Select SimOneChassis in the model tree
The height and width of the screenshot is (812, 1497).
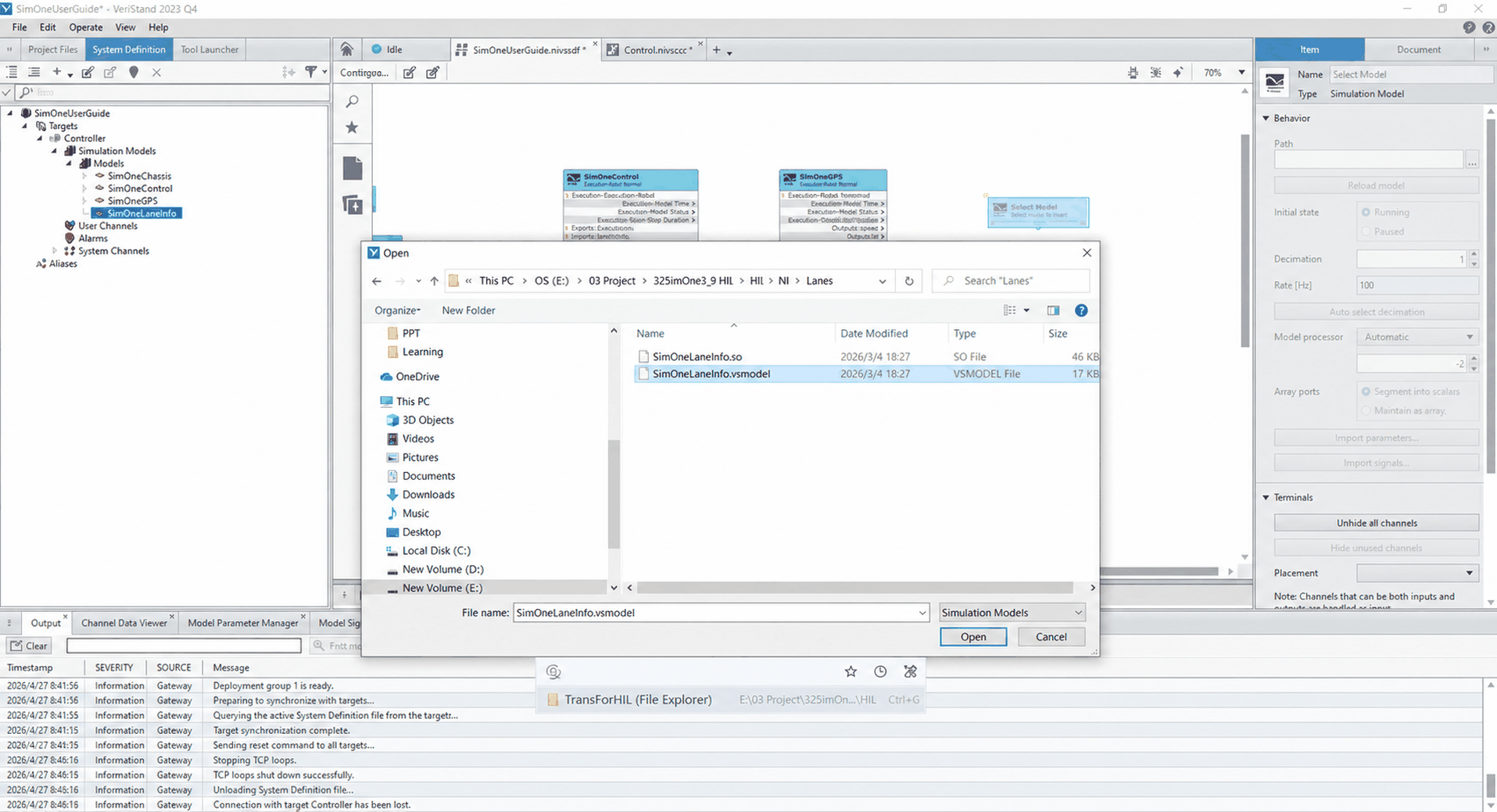pos(139,176)
